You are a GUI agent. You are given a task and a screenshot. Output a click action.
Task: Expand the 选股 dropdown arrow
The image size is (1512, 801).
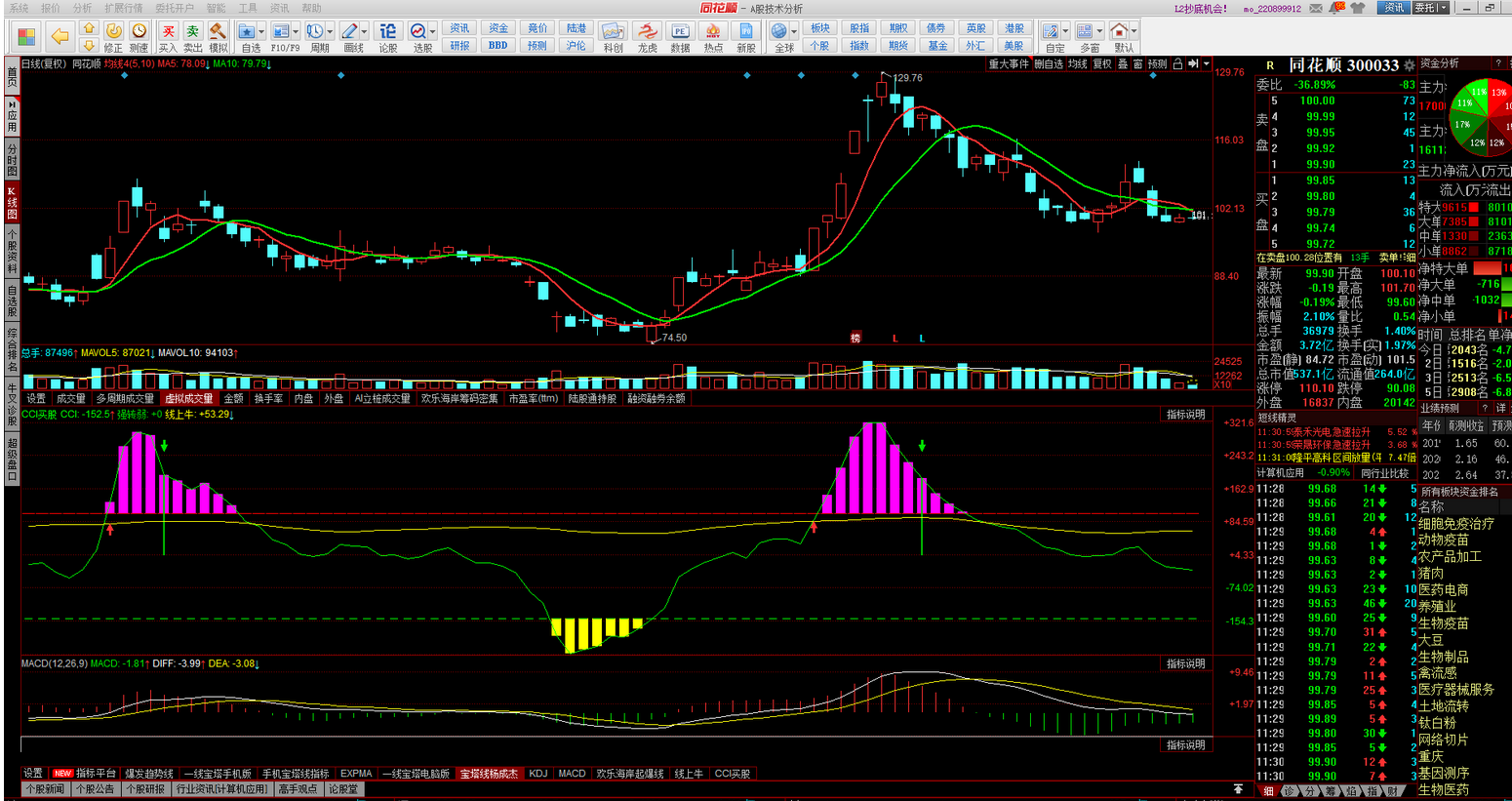click(432, 31)
